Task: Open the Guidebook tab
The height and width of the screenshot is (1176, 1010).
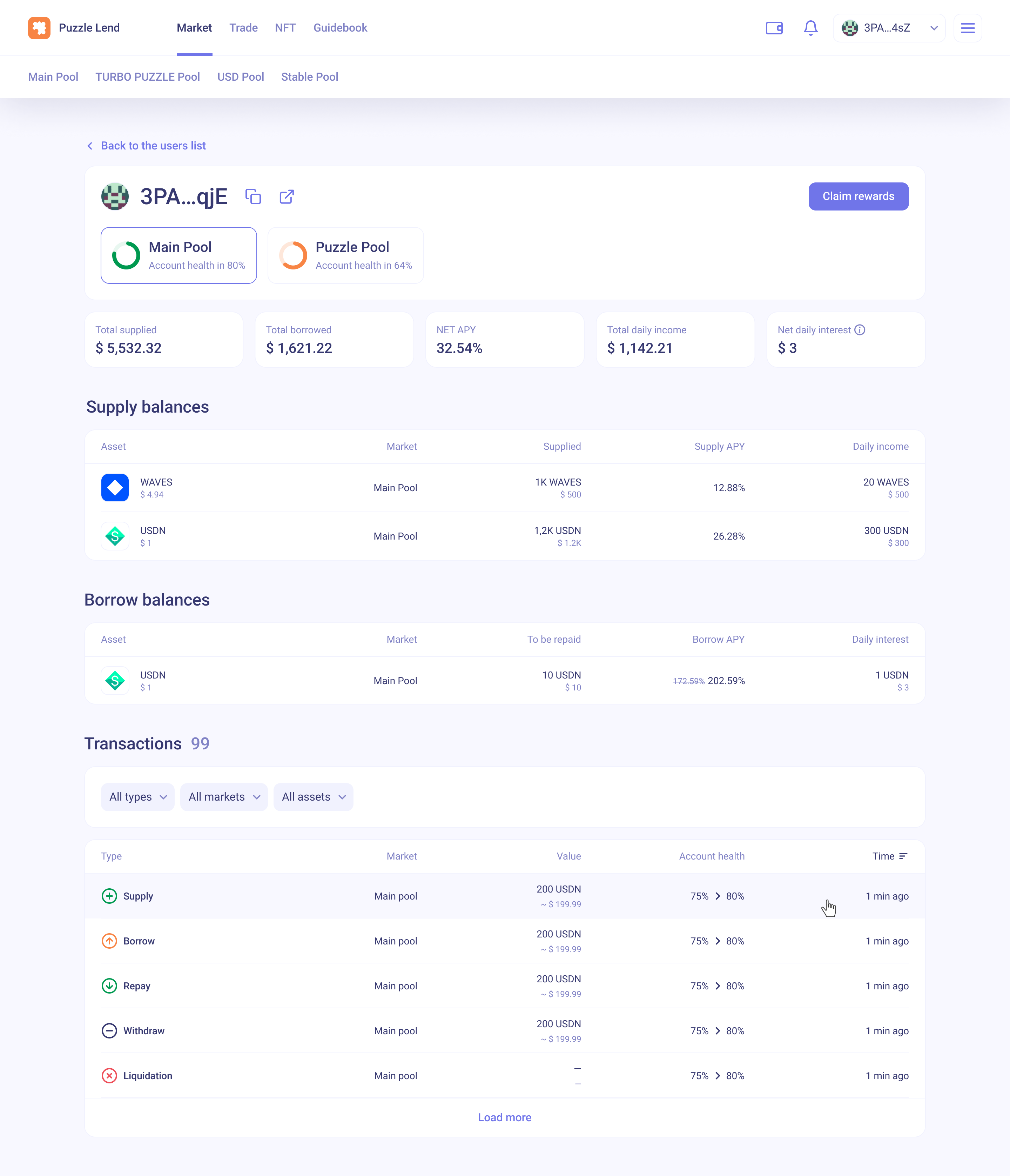Action: (x=341, y=28)
